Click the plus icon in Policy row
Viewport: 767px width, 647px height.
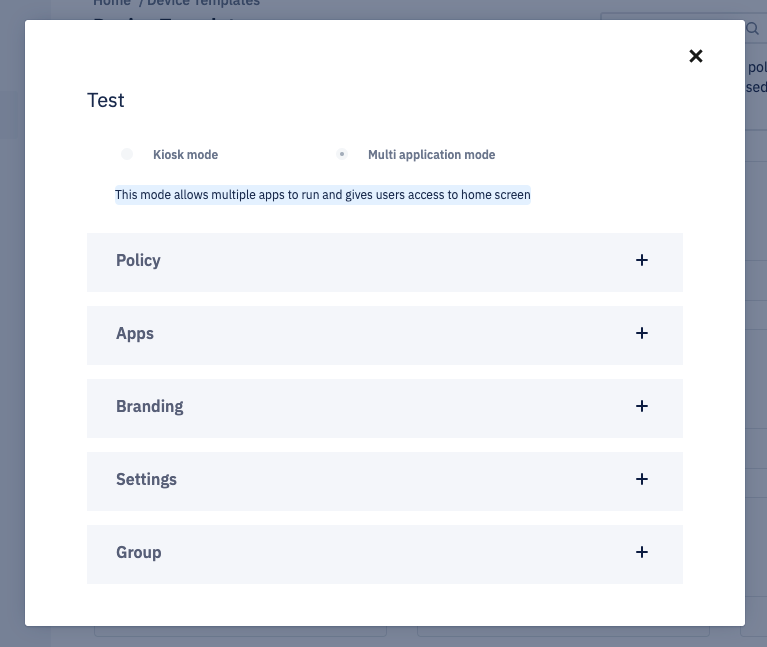coord(642,260)
